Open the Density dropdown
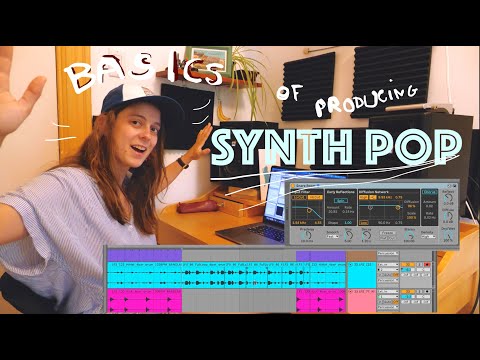This screenshot has width=480, height=360. 428,237
